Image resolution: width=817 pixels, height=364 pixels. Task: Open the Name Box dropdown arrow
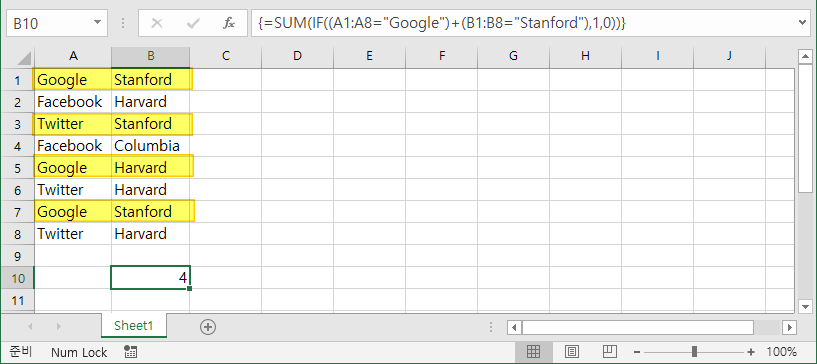click(97, 23)
